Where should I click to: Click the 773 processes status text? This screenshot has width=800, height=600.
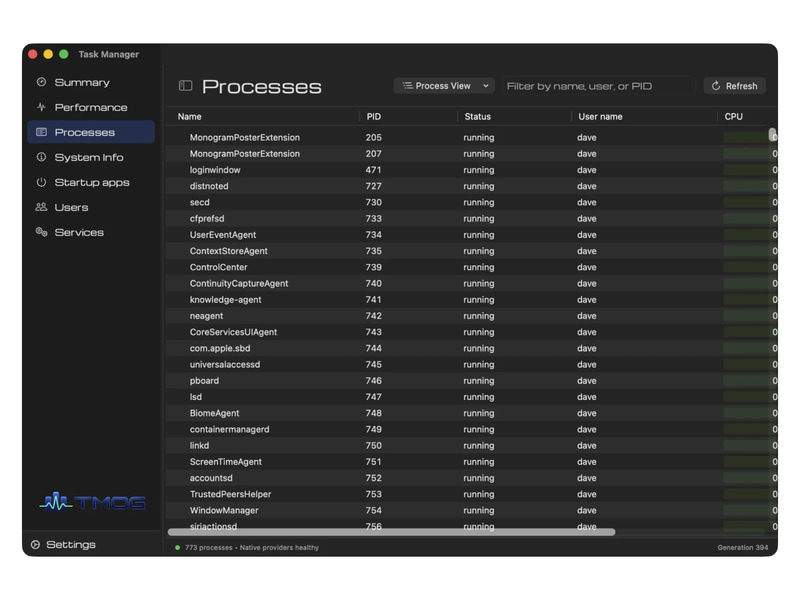[209, 547]
